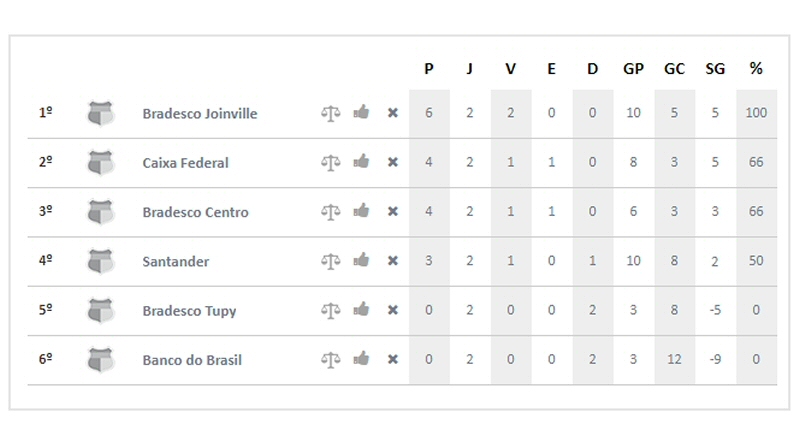Image resolution: width=800 pixels, height=445 pixels.
Task: Click the thumbs-up icon for Bradesco Joinville
Action: [361, 112]
